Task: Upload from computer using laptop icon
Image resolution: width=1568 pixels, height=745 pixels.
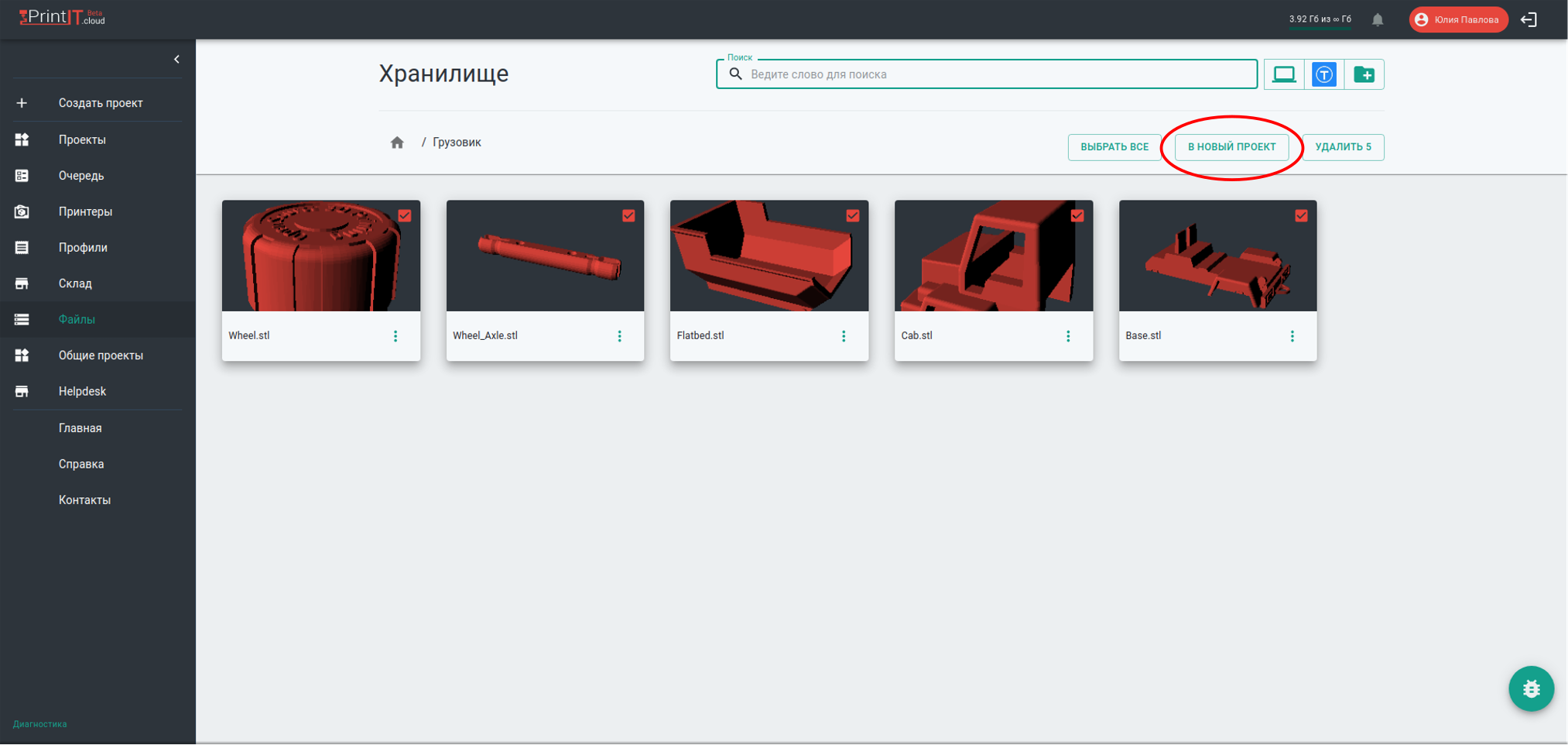Action: [1284, 74]
